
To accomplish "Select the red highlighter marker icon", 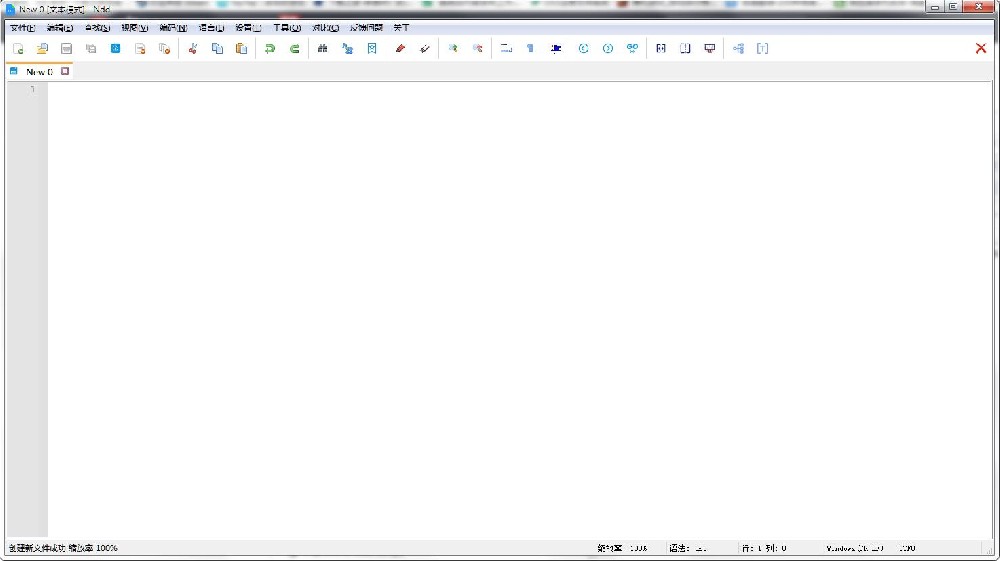I will click(401, 48).
